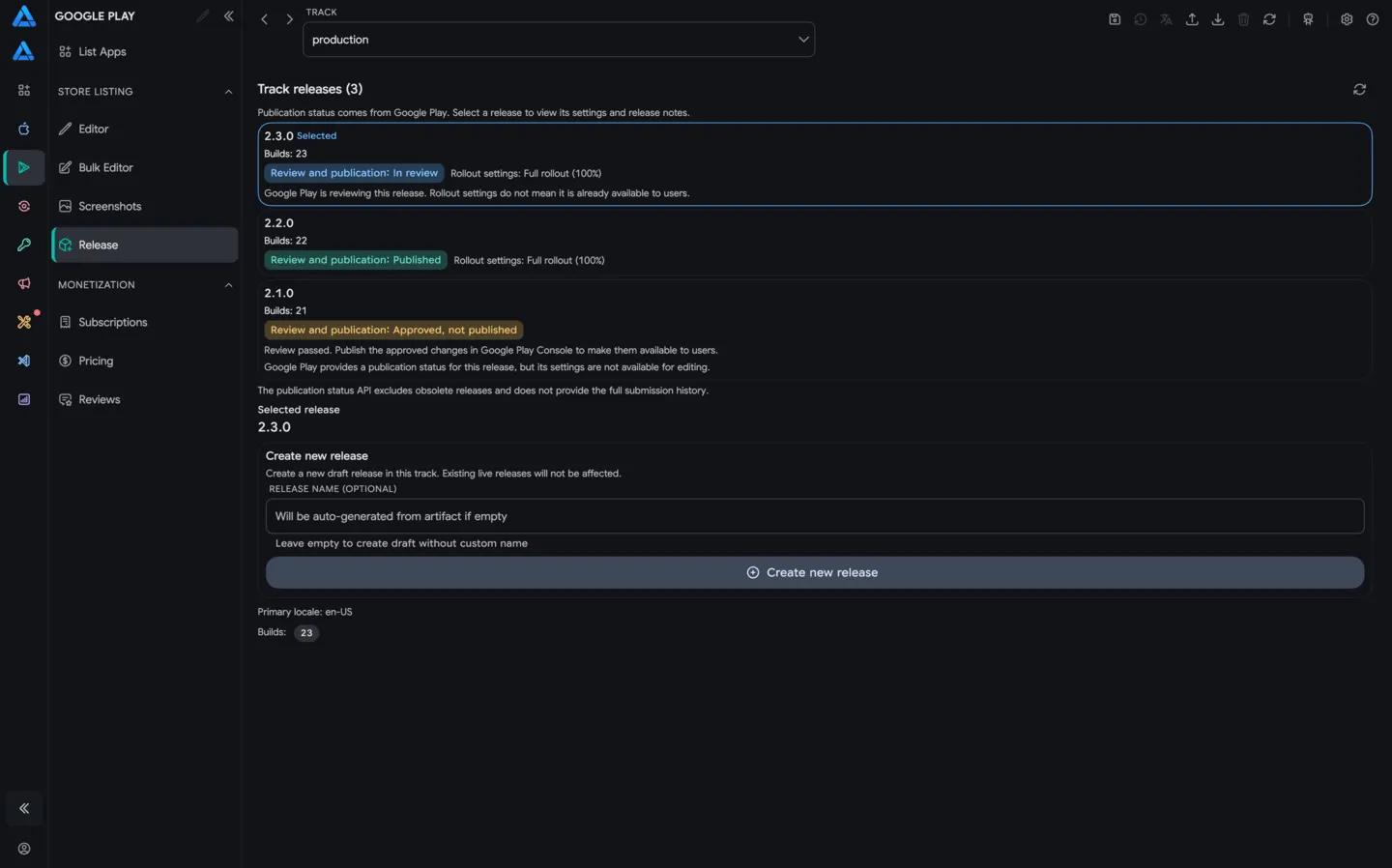The image size is (1392, 868).
Task: Click the download icon in the top toolbar
Action: (x=1218, y=19)
